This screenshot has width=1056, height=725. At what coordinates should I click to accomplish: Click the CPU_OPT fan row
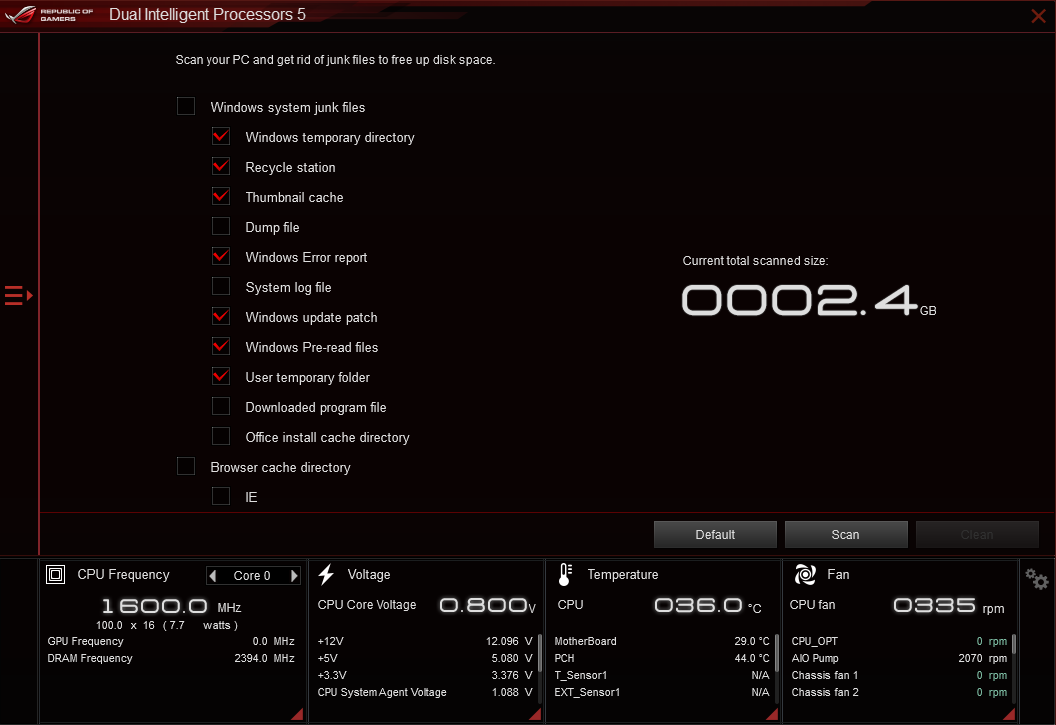coord(899,642)
